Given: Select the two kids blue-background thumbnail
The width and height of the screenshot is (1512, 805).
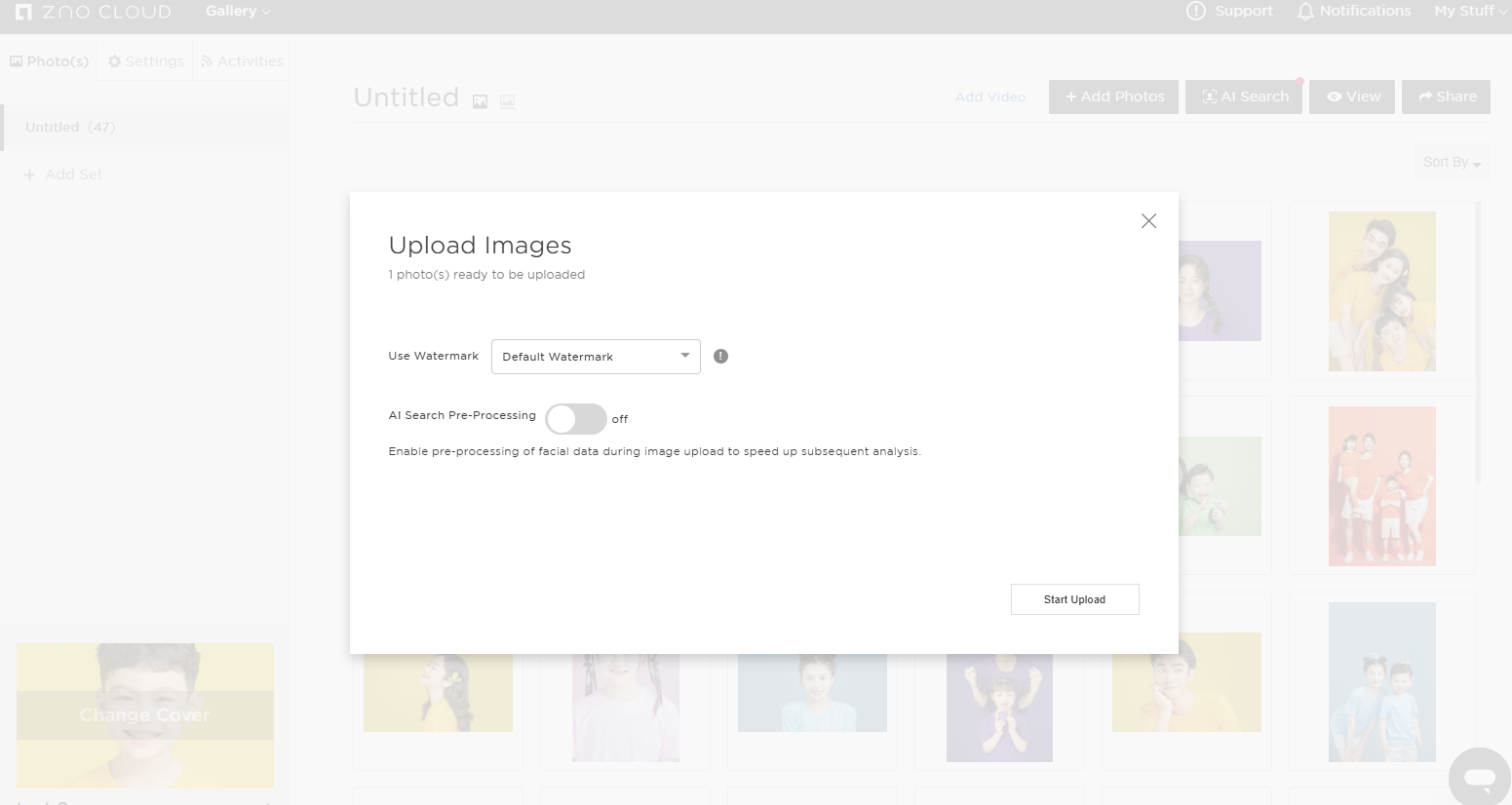Looking at the screenshot, I should [x=1381, y=682].
